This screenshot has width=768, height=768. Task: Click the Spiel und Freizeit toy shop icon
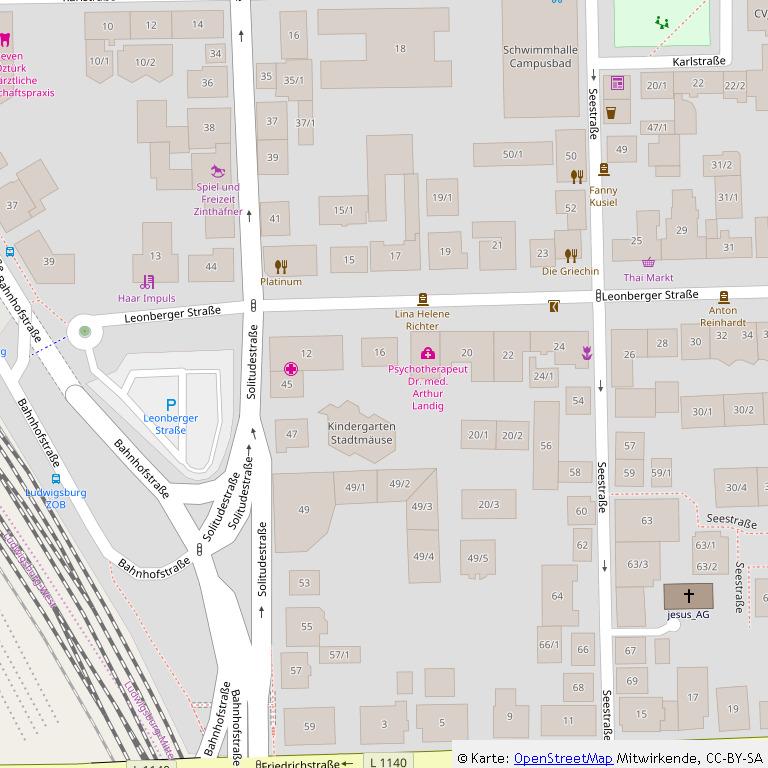[218, 172]
